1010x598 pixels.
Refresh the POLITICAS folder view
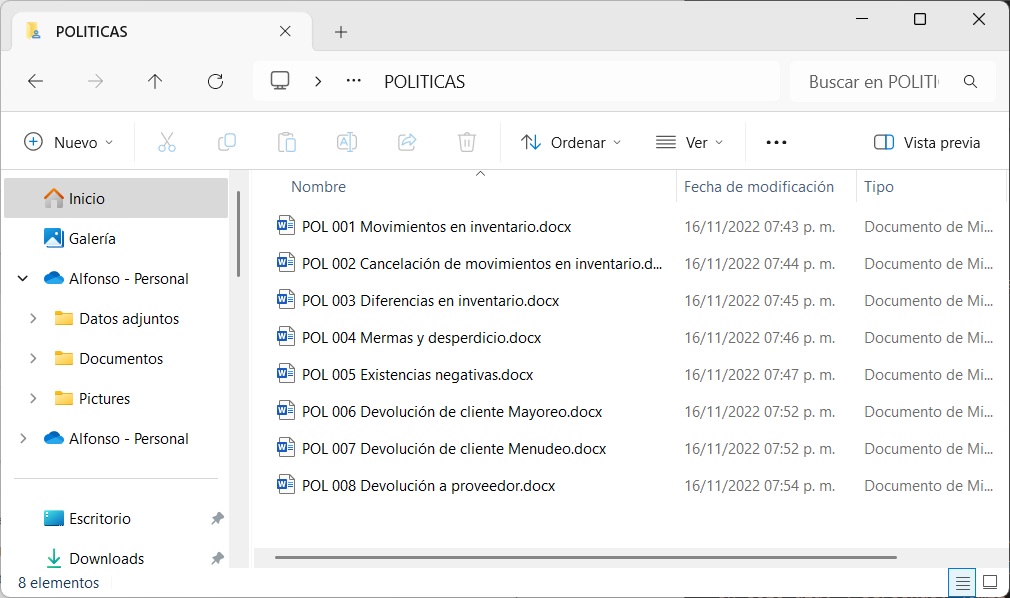tap(215, 82)
